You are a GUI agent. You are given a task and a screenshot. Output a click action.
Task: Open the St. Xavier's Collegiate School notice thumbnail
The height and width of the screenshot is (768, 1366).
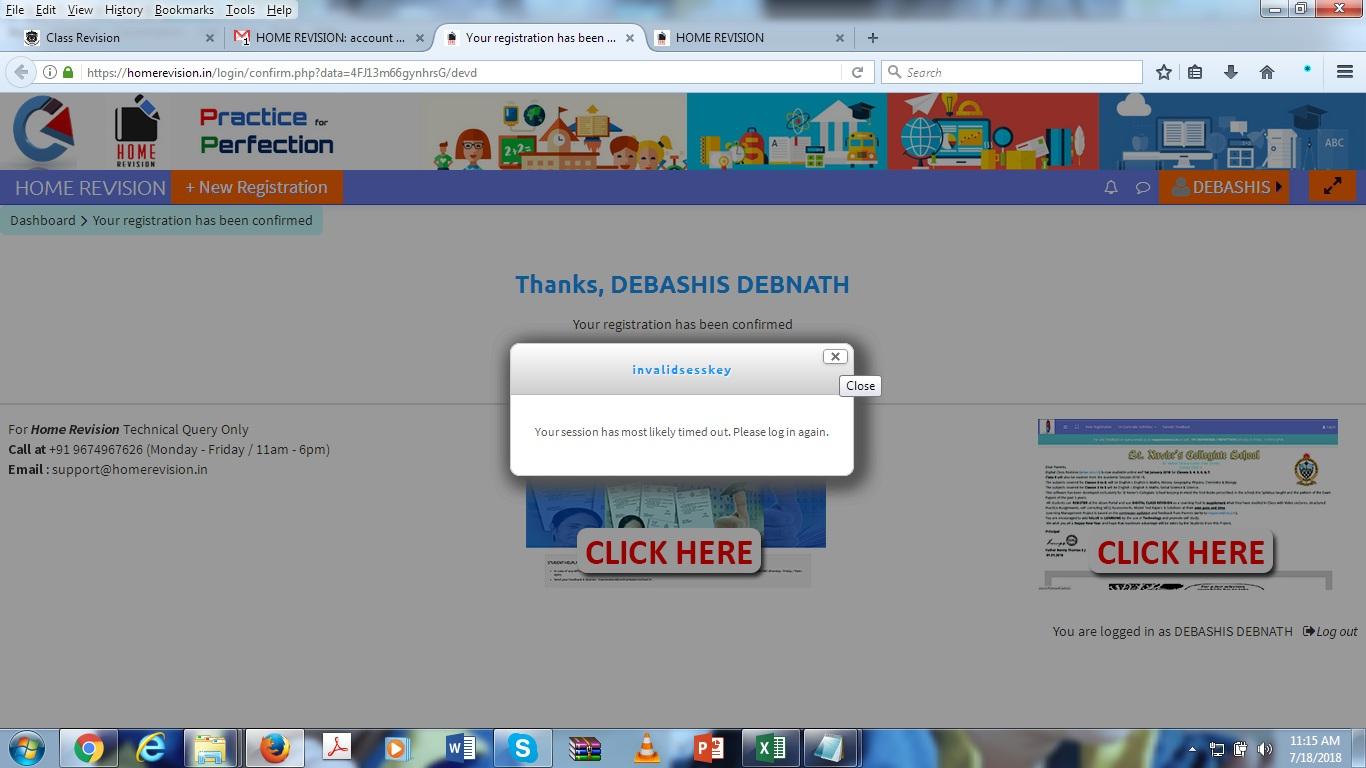[1188, 504]
